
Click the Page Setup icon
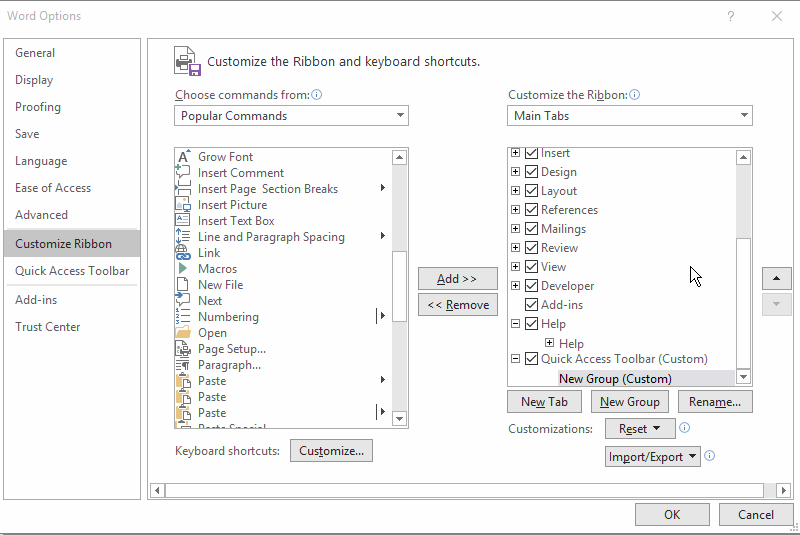(183, 349)
